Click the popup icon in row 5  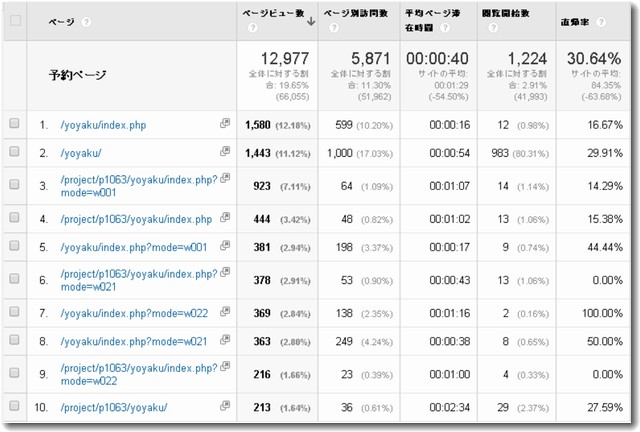pos(225,246)
